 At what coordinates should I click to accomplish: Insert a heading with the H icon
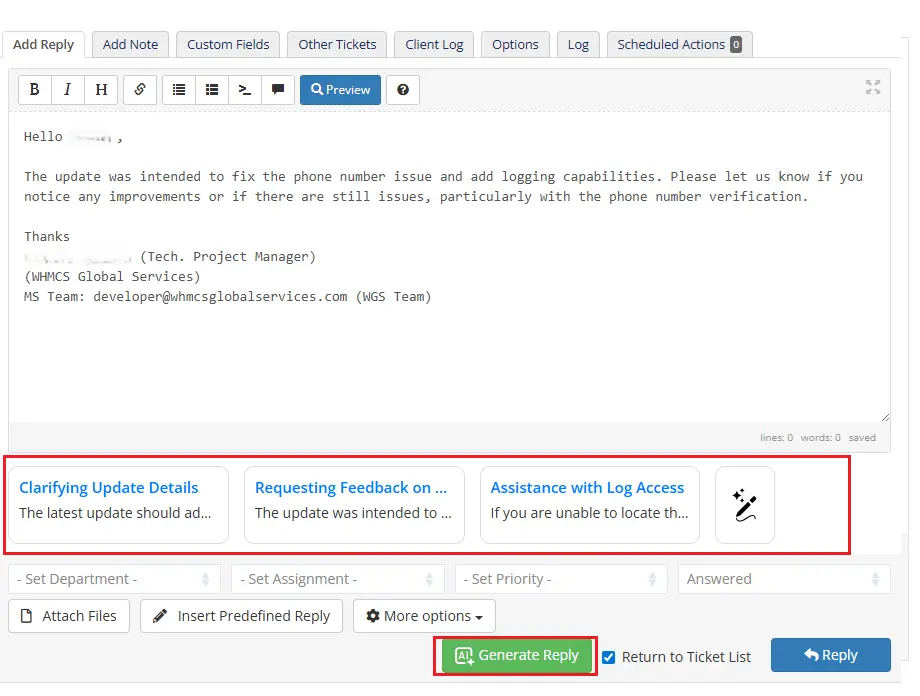click(100, 89)
